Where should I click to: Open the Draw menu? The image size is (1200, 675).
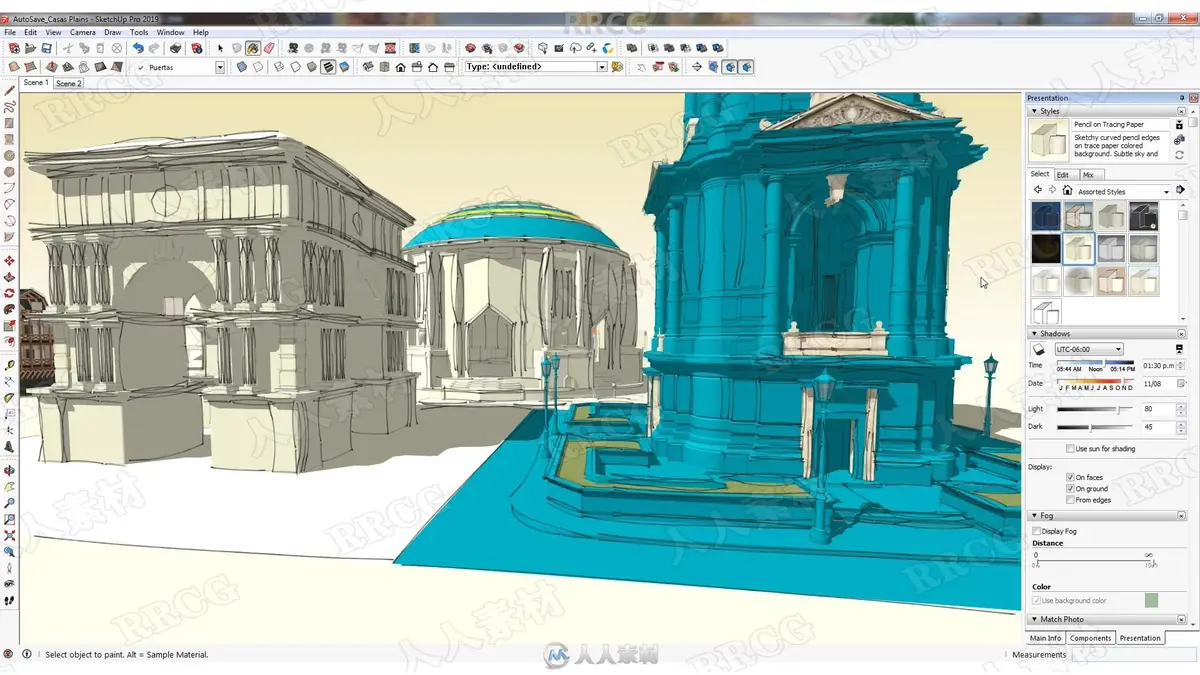tap(112, 32)
